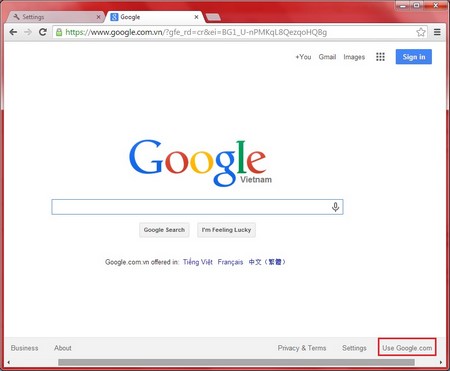Click I'm Feeling Lucky button

coord(226,230)
